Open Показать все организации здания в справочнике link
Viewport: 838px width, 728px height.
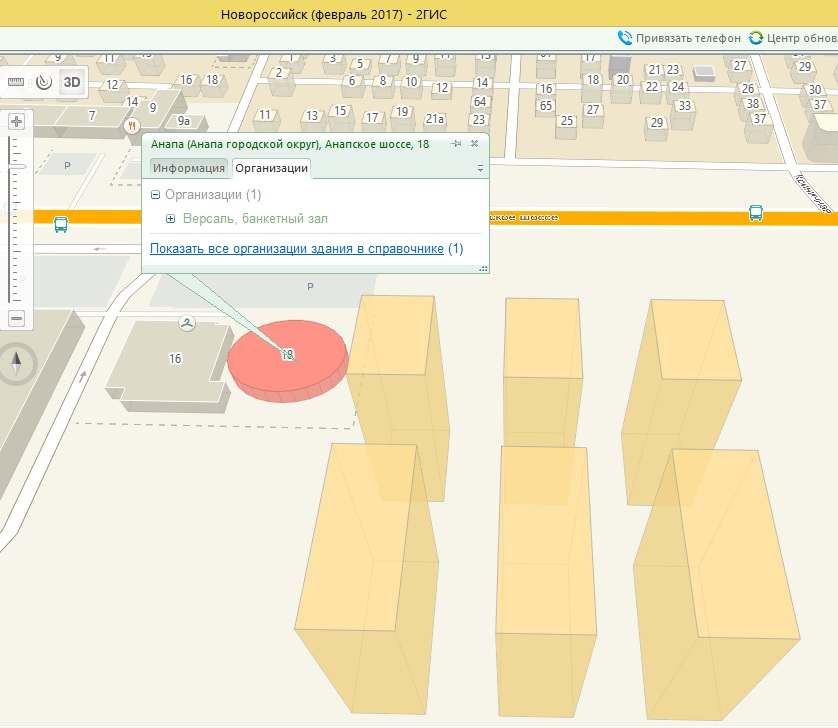coord(297,249)
